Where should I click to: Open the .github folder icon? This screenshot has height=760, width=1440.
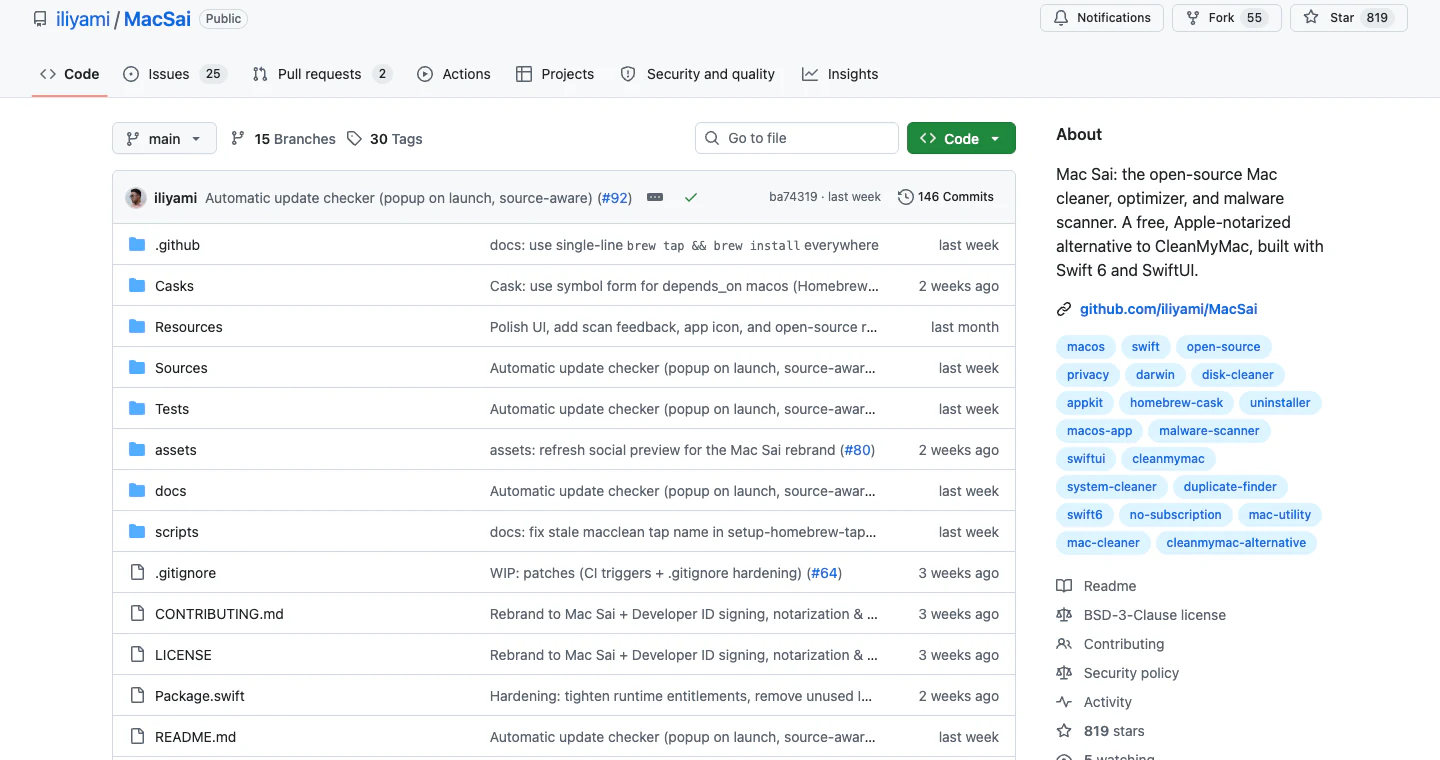[x=137, y=245]
